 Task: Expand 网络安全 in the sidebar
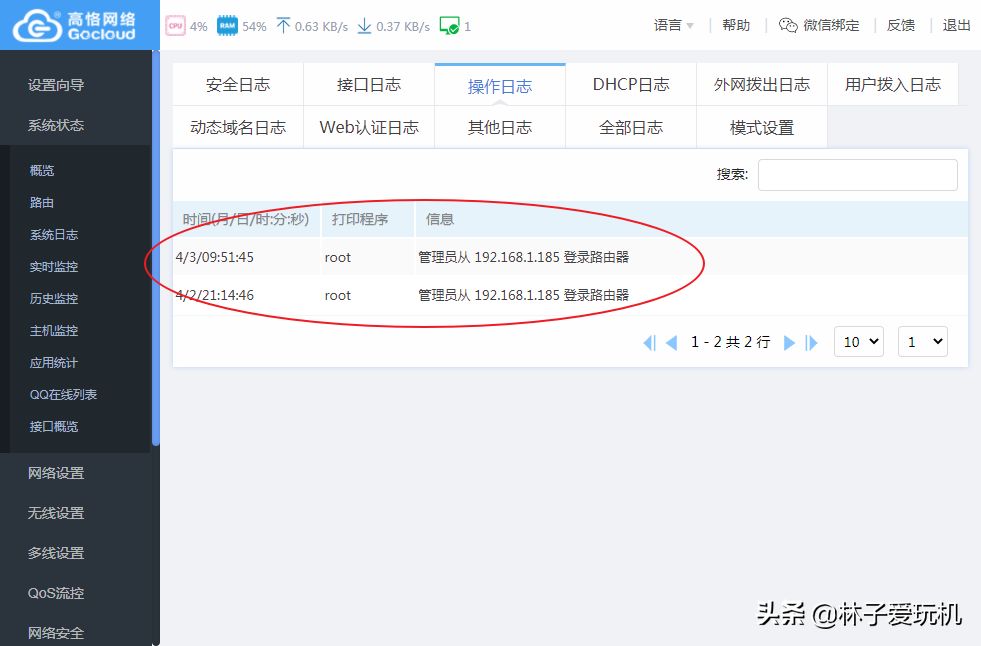pyautogui.click(x=56, y=632)
